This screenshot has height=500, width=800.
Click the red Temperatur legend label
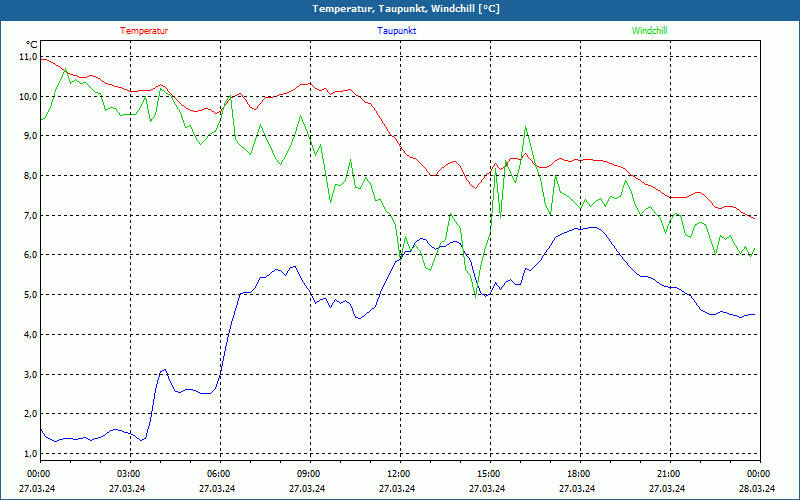pos(144,31)
